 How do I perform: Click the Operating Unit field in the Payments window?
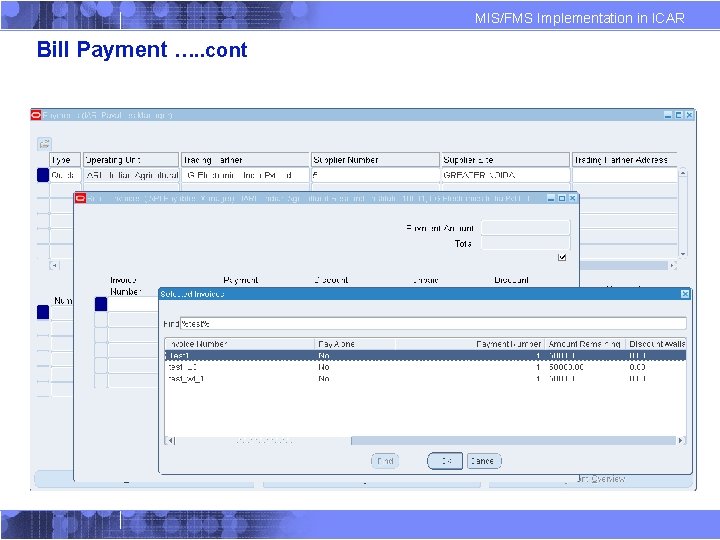point(131,175)
